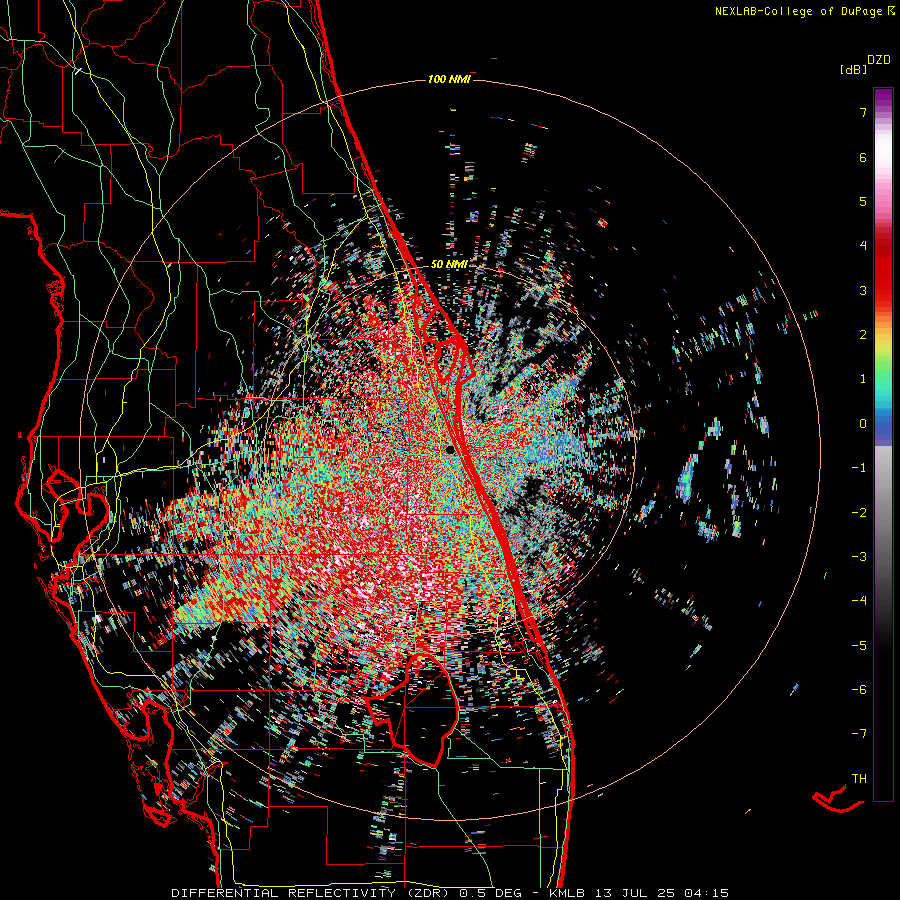
Task: Click the DZD legend title
Action: (879, 60)
